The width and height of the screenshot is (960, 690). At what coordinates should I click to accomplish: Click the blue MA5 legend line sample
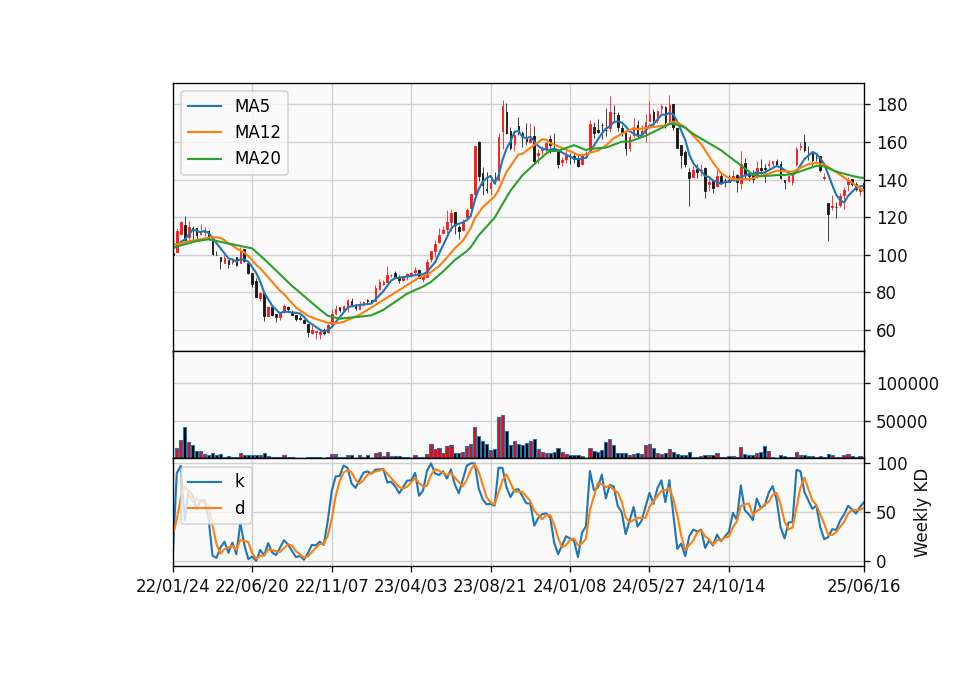[204, 106]
